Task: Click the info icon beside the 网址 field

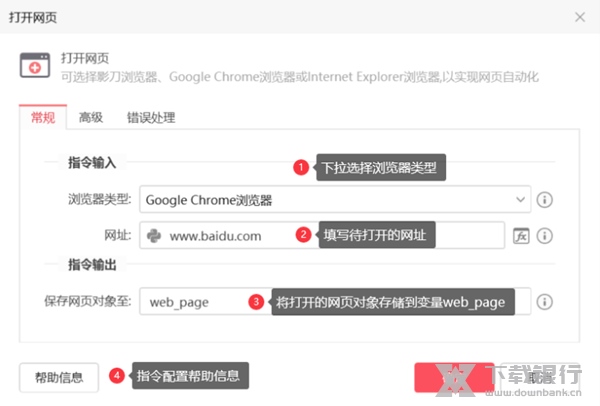Action: [545, 236]
